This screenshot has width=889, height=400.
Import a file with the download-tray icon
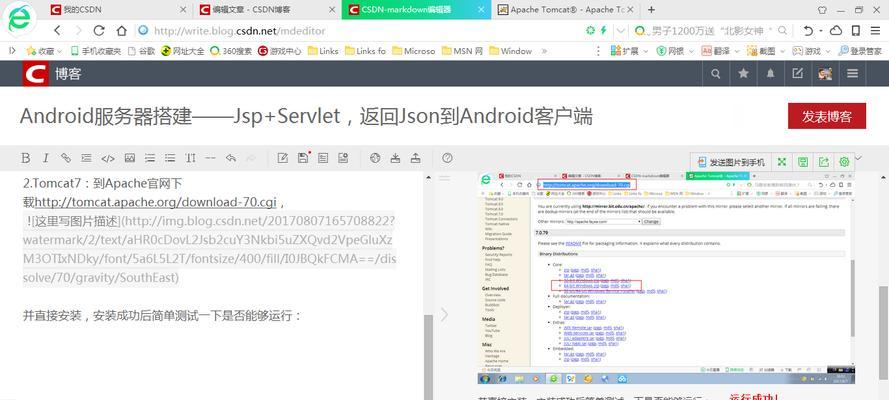(395, 158)
